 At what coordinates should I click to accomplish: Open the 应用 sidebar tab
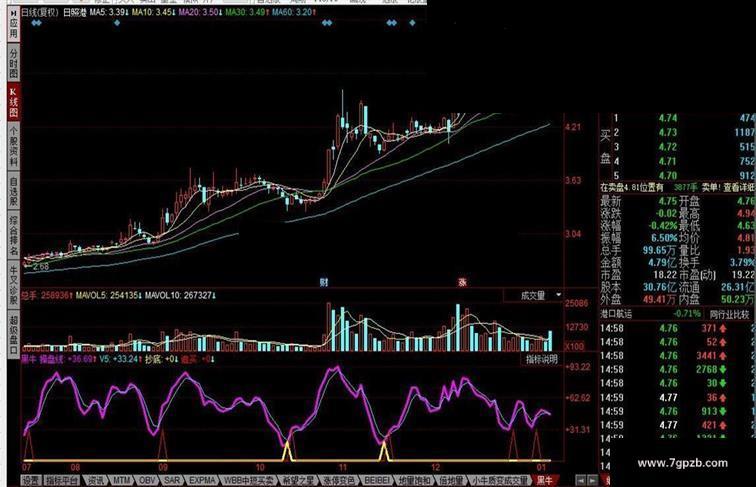(14, 25)
